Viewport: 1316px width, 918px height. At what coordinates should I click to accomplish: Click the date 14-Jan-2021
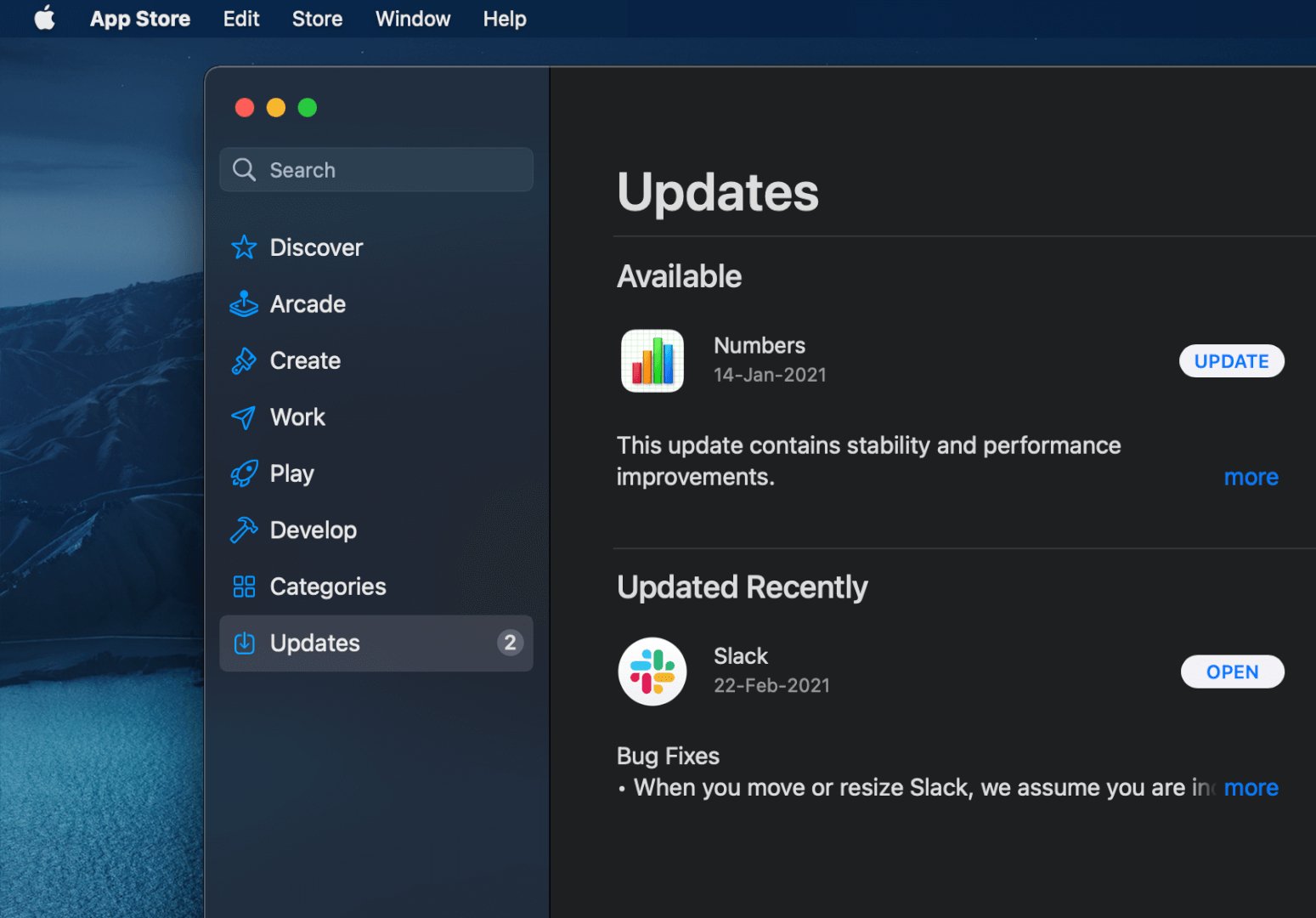(770, 375)
